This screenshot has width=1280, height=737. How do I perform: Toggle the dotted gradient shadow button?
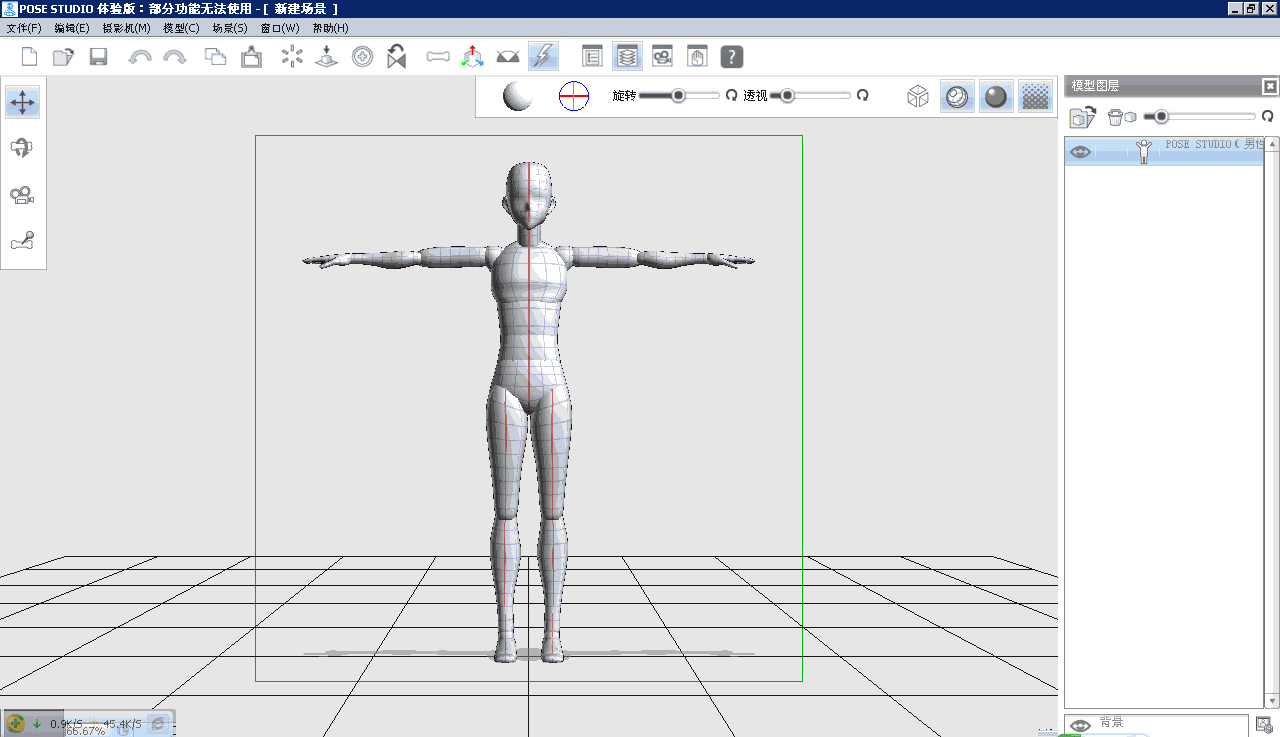point(1036,97)
